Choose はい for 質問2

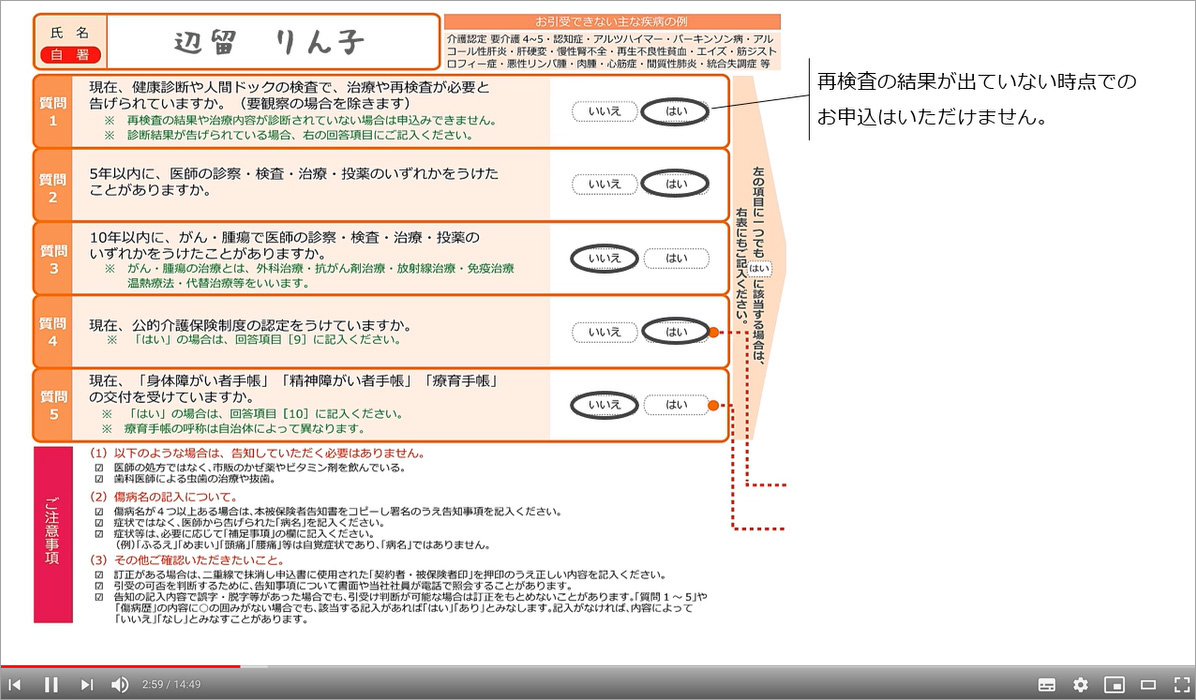pyautogui.click(x=676, y=184)
